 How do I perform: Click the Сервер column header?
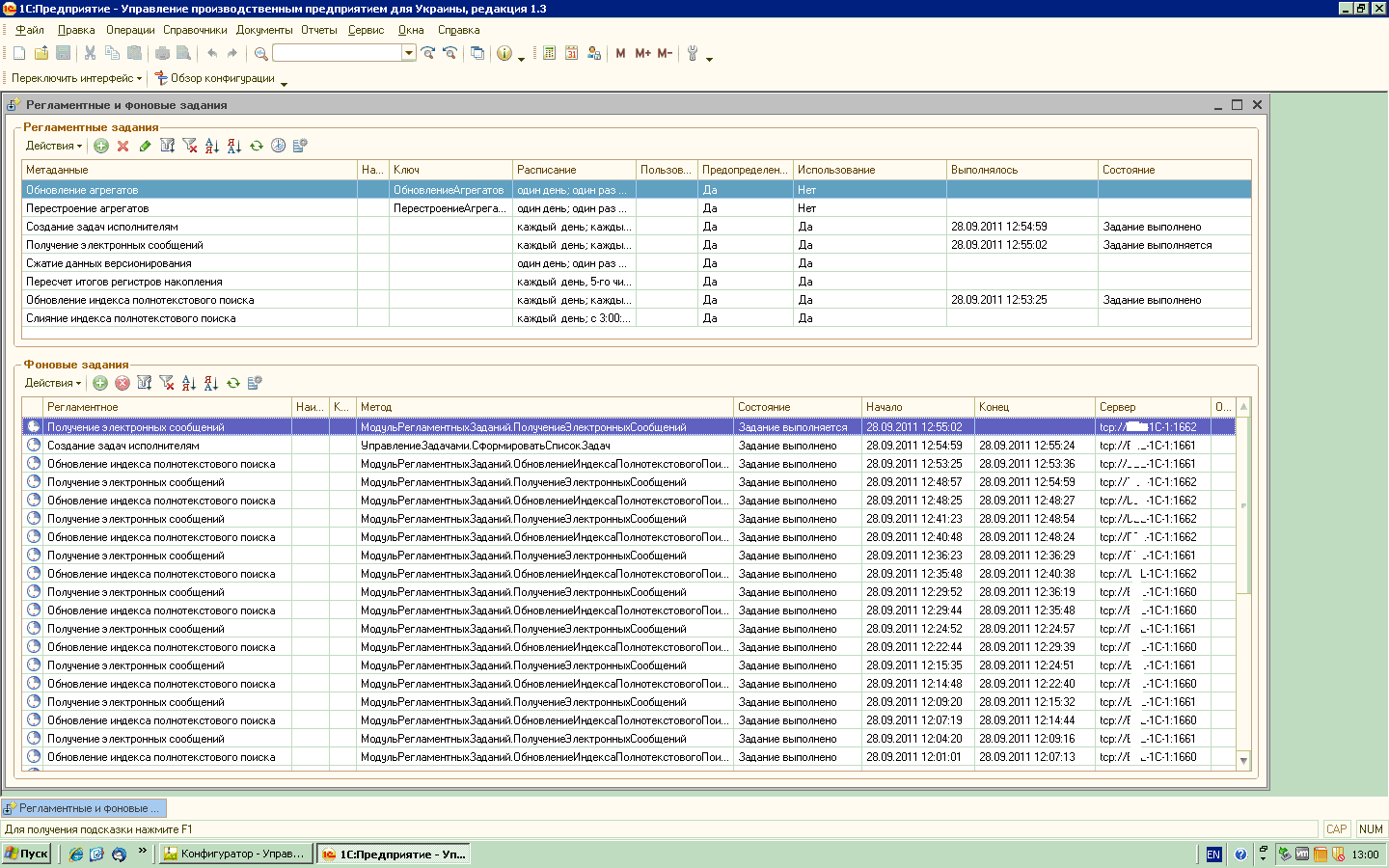(x=1153, y=407)
